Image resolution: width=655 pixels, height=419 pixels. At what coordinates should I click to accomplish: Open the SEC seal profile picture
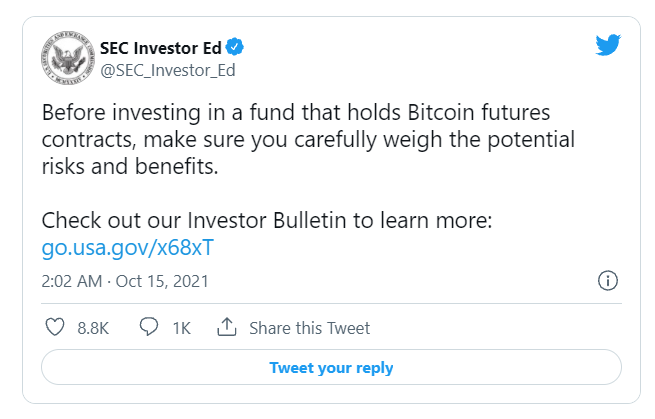pos(66,58)
